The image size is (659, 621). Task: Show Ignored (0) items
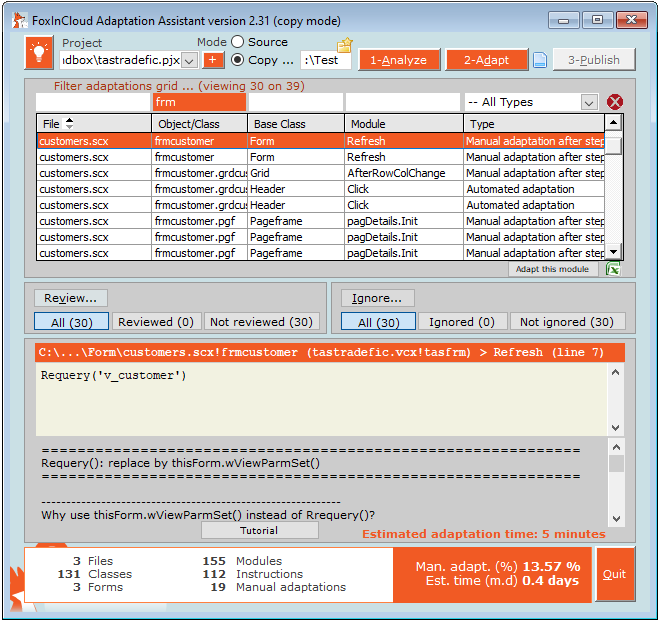462,322
